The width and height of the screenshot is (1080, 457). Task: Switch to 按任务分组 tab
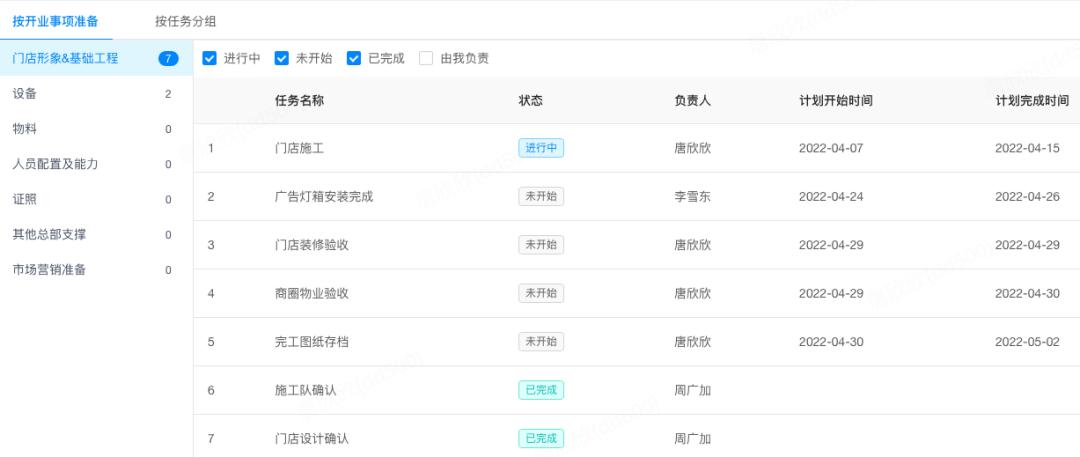pyautogui.click(x=186, y=21)
